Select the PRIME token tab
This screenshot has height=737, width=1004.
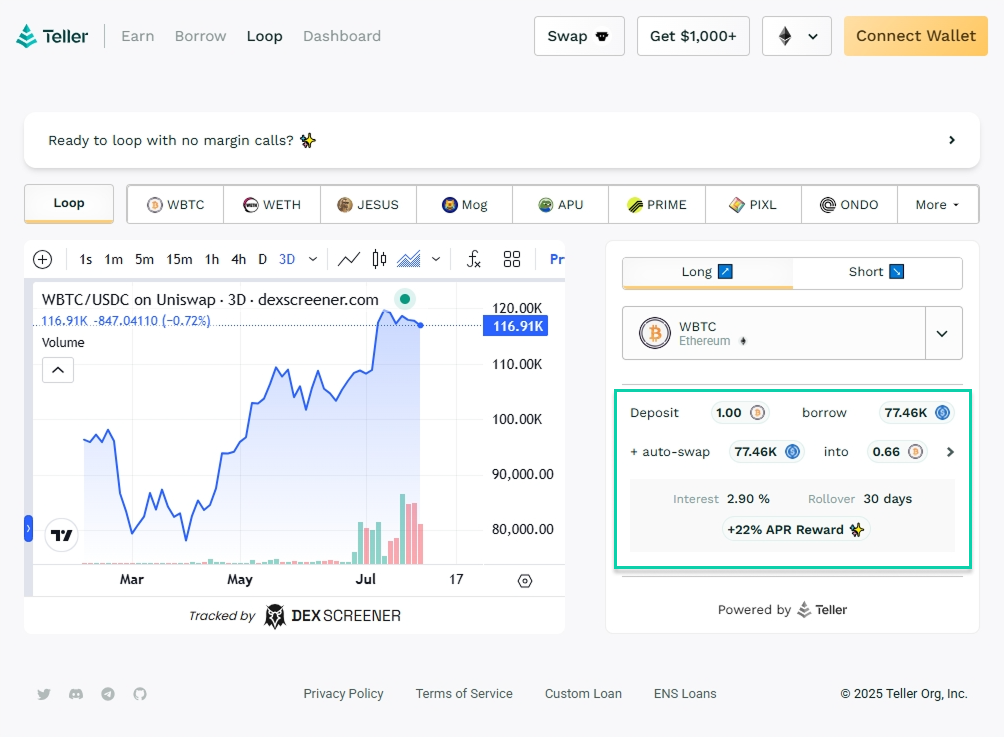pyautogui.click(x=657, y=205)
